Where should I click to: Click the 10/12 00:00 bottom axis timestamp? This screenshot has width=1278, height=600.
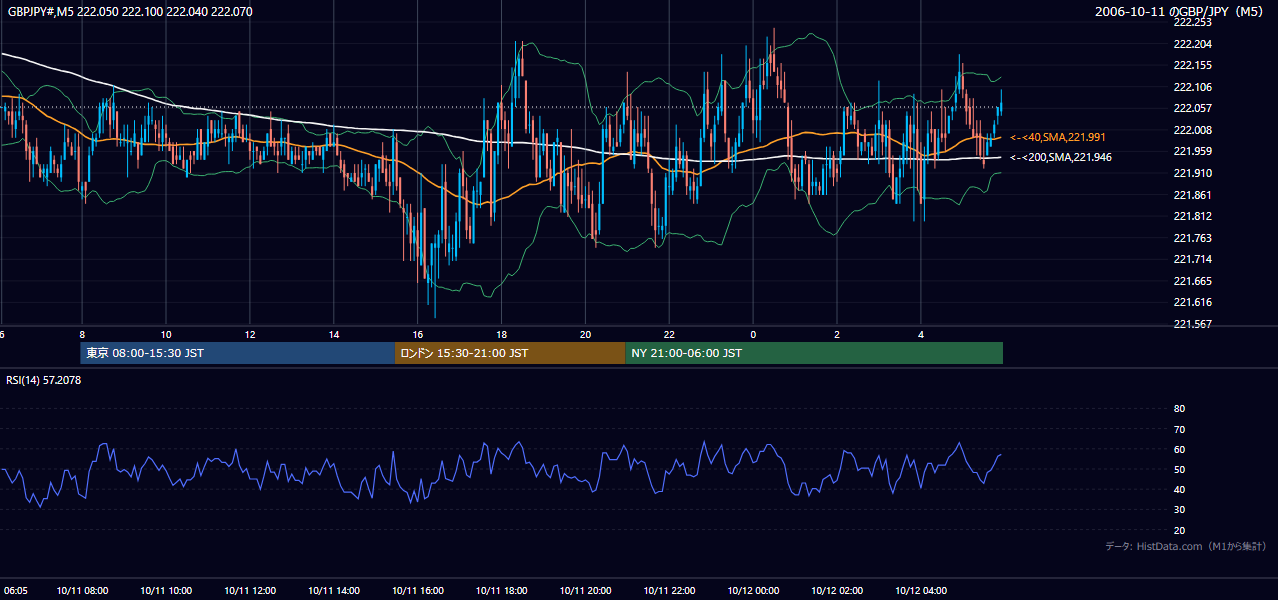[x=753, y=590]
